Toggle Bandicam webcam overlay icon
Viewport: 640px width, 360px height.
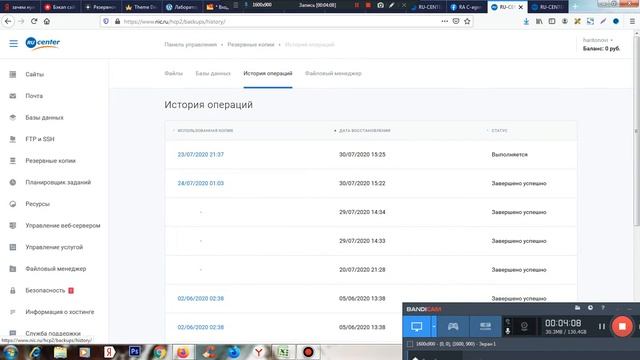pos(524,327)
